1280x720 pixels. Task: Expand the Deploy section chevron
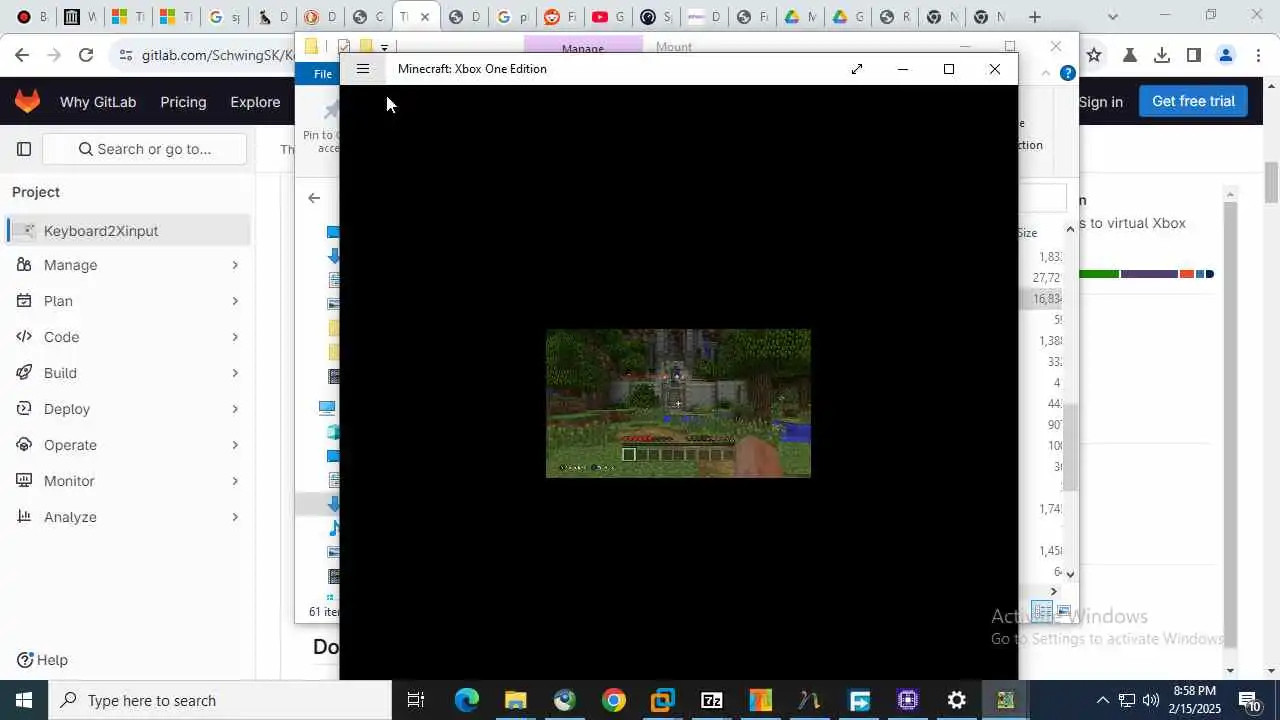[x=235, y=409]
